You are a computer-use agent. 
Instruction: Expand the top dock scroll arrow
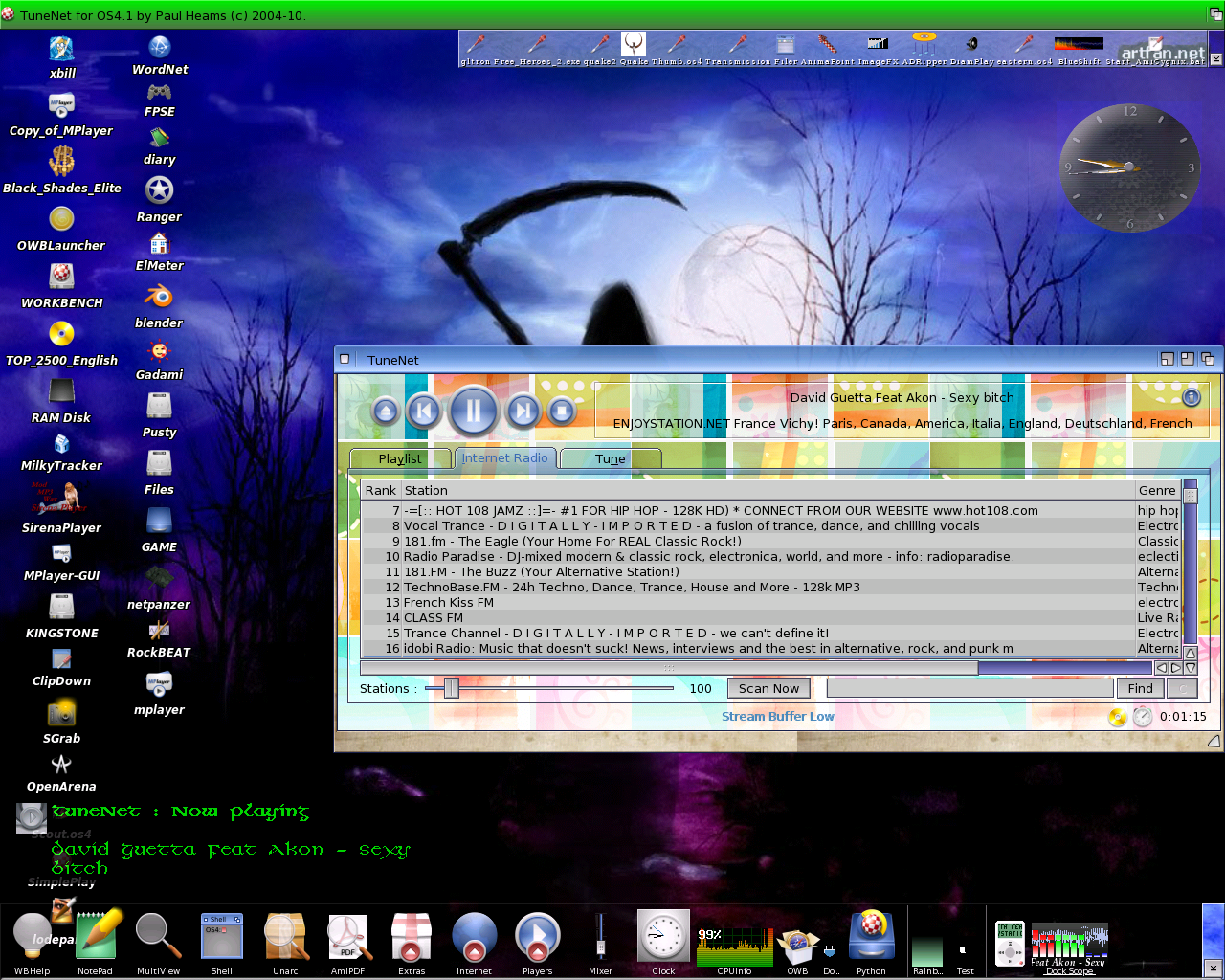(x=1216, y=59)
